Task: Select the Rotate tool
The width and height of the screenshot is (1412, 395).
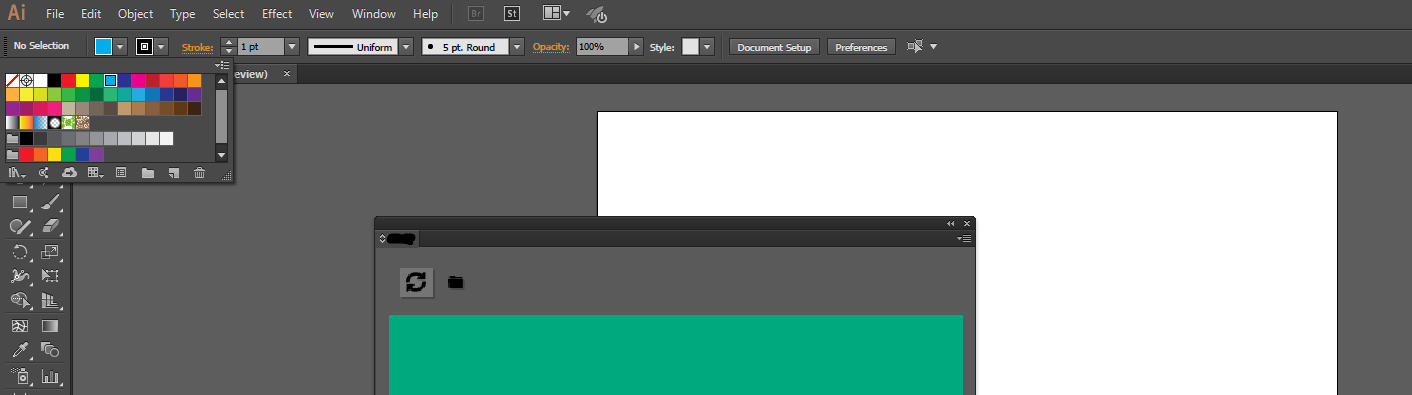Action: point(20,251)
